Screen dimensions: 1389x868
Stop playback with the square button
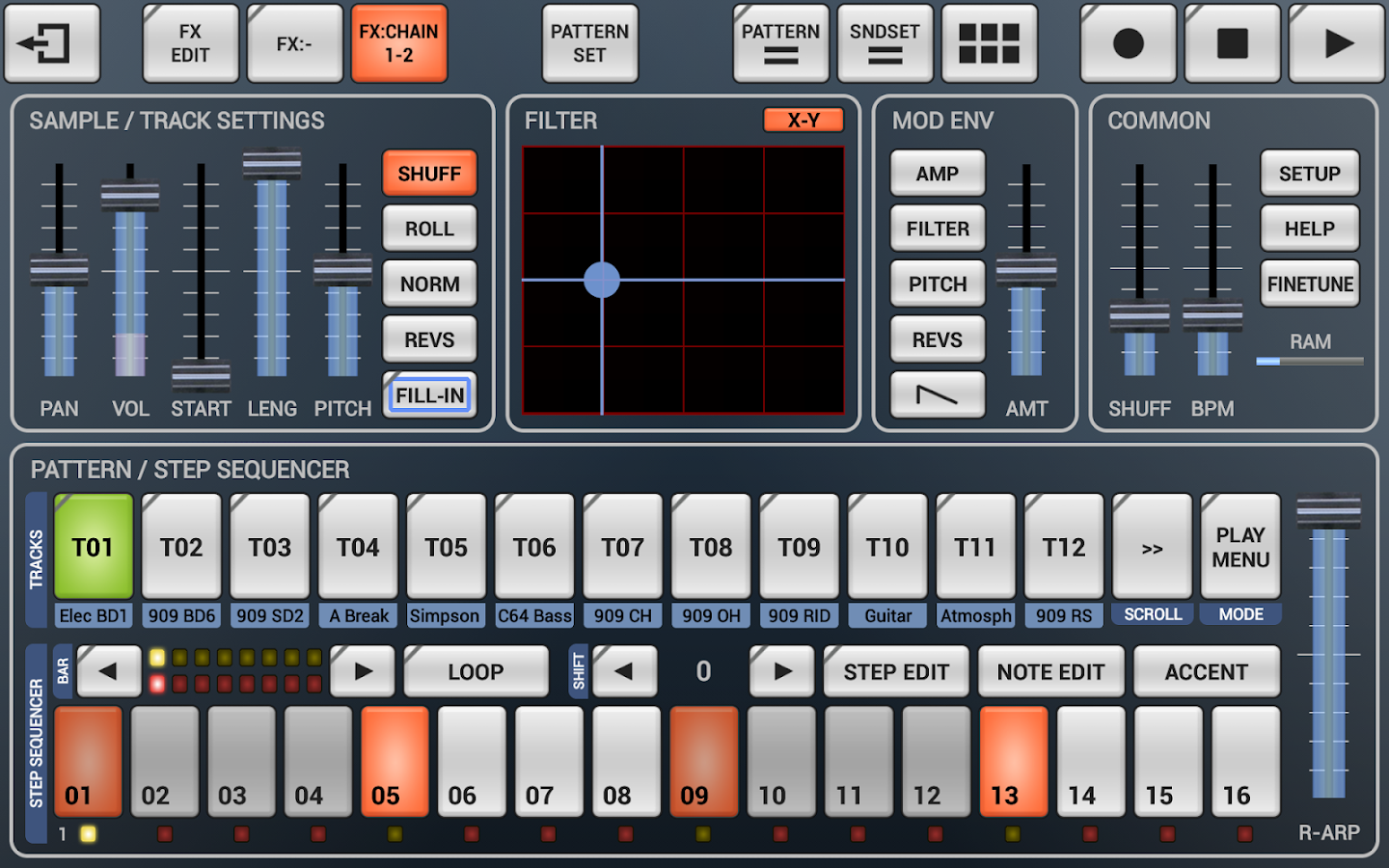pyautogui.click(x=1232, y=43)
